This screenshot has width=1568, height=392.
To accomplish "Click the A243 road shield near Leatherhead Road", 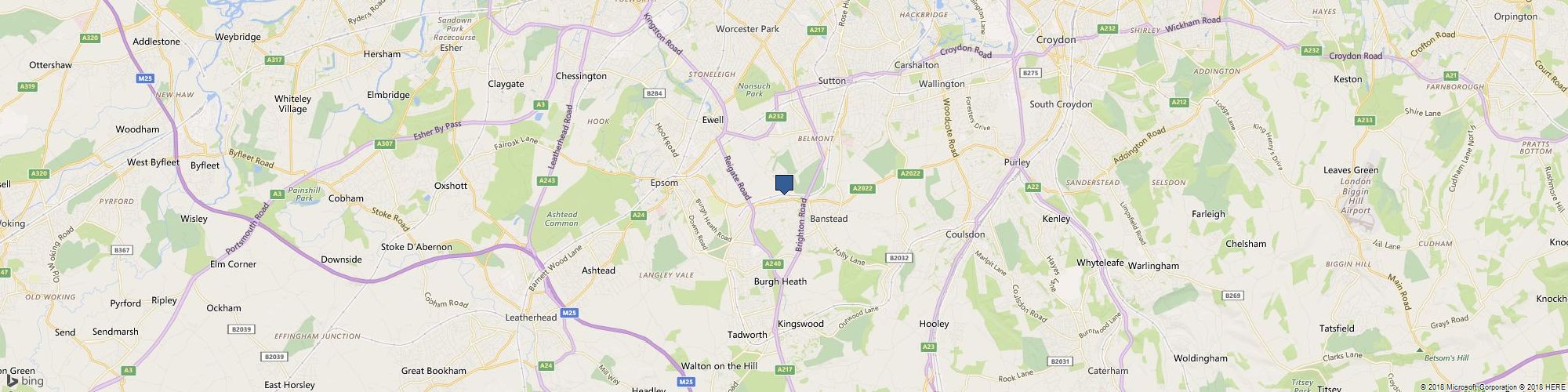I will click(x=548, y=181).
